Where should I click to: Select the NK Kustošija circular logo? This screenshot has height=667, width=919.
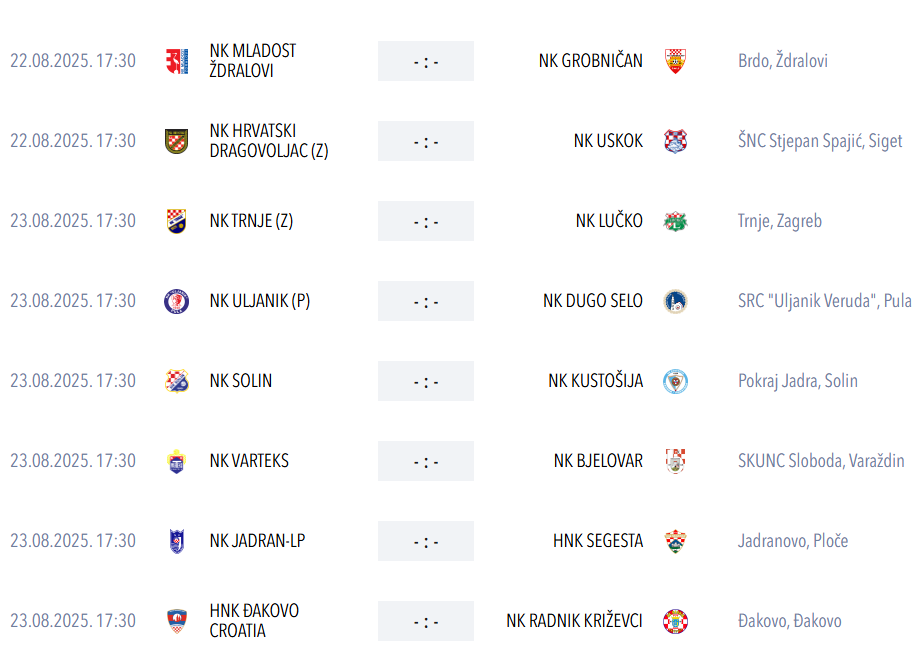675,382
